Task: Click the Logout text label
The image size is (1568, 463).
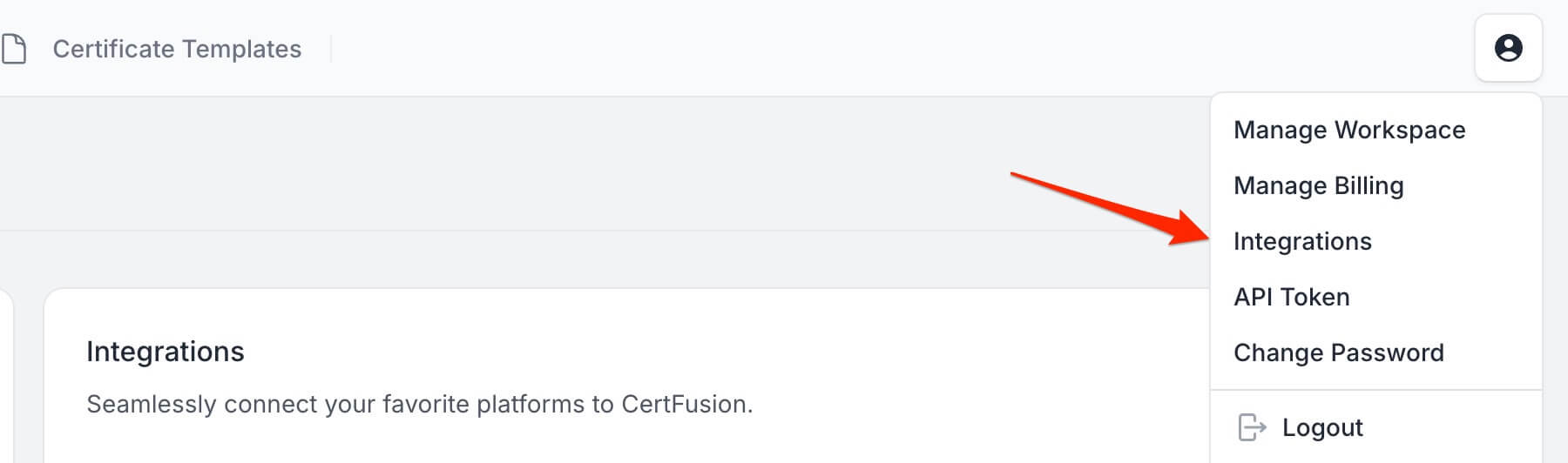Action: pos(1322,427)
